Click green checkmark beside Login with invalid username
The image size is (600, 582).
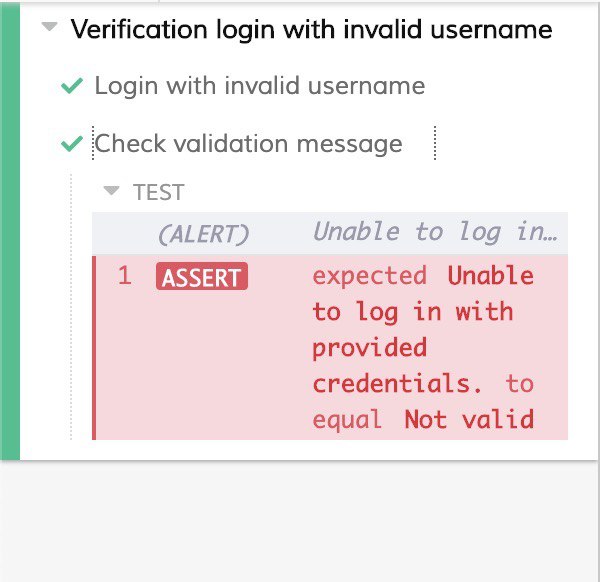pos(71,87)
